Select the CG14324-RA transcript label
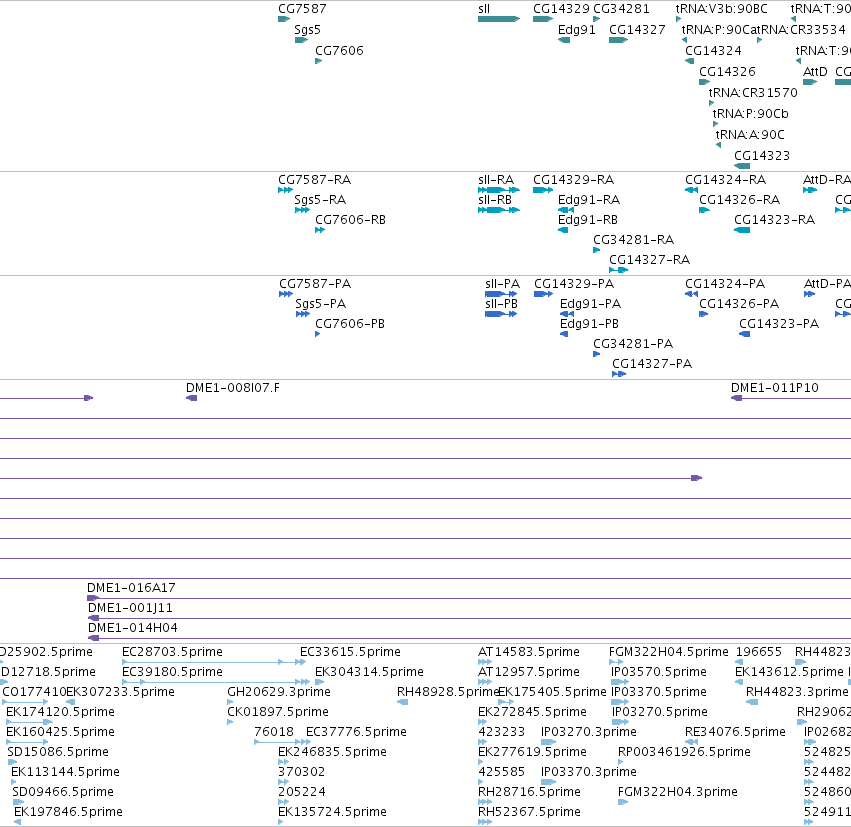Image resolution: width=851 pixels, height=827 pixels. tap(725, 180)
